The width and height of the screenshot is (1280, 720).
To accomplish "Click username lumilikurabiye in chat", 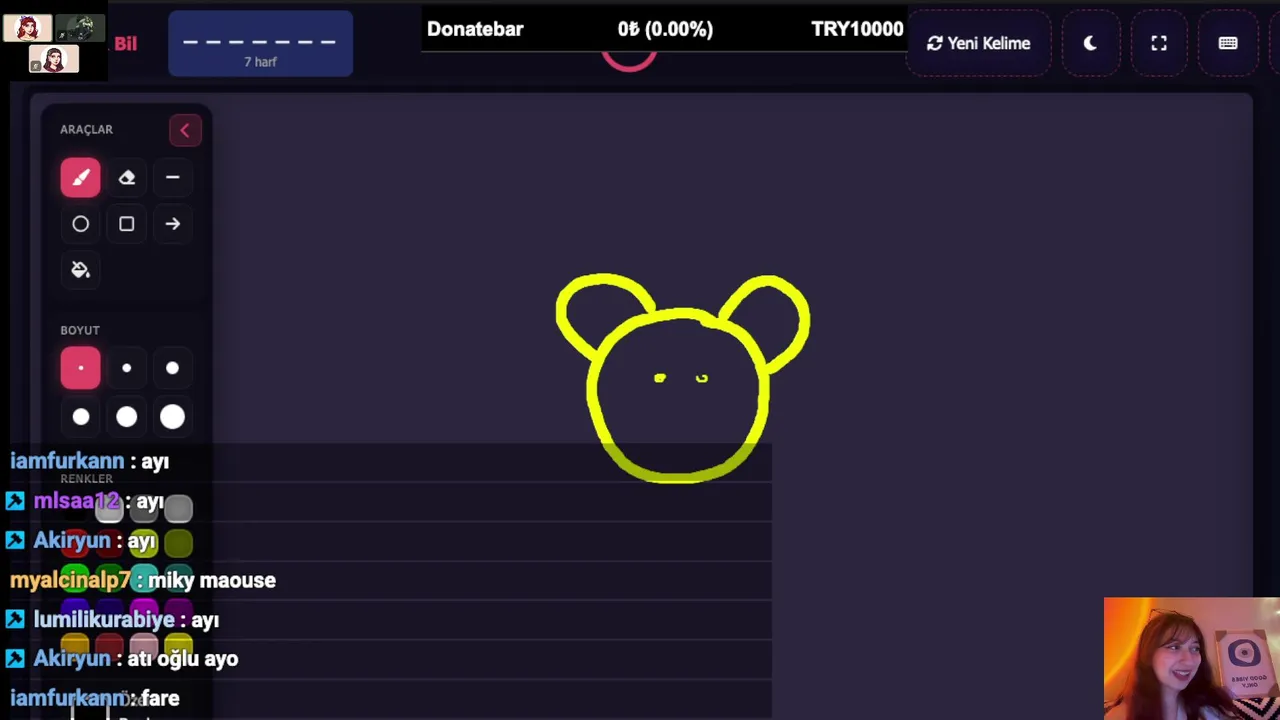I will point(104,620).
